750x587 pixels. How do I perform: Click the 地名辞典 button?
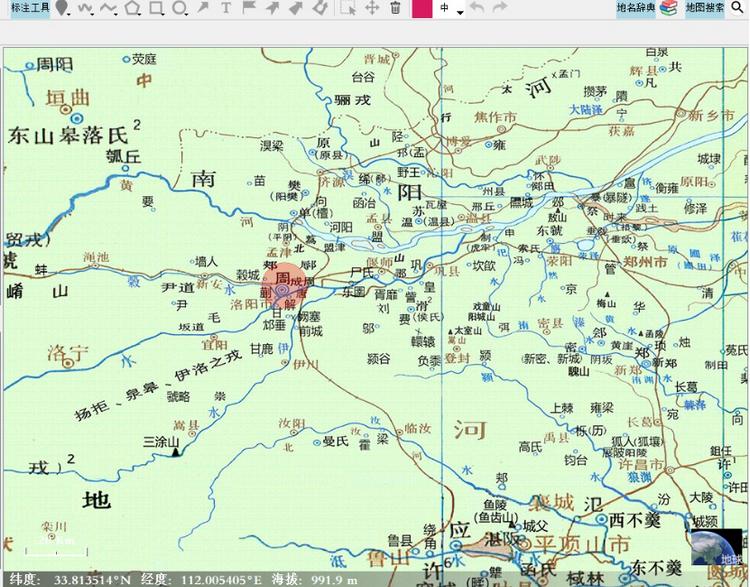pos(635,8)
